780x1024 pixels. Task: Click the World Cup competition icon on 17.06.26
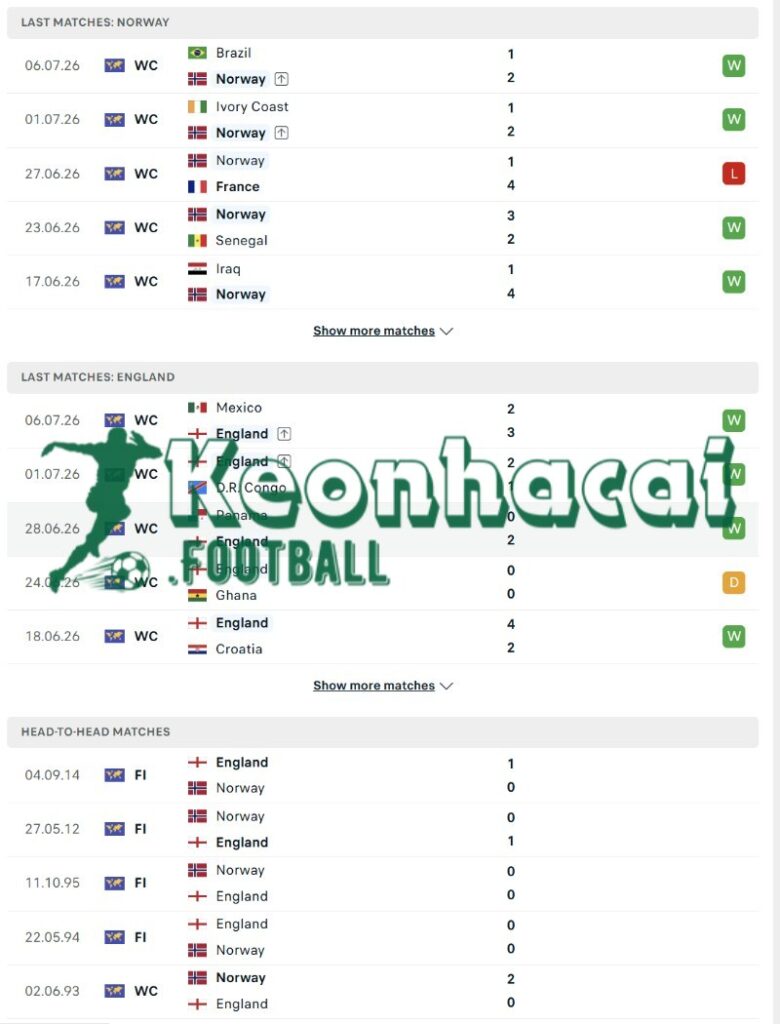coord(114,281)
